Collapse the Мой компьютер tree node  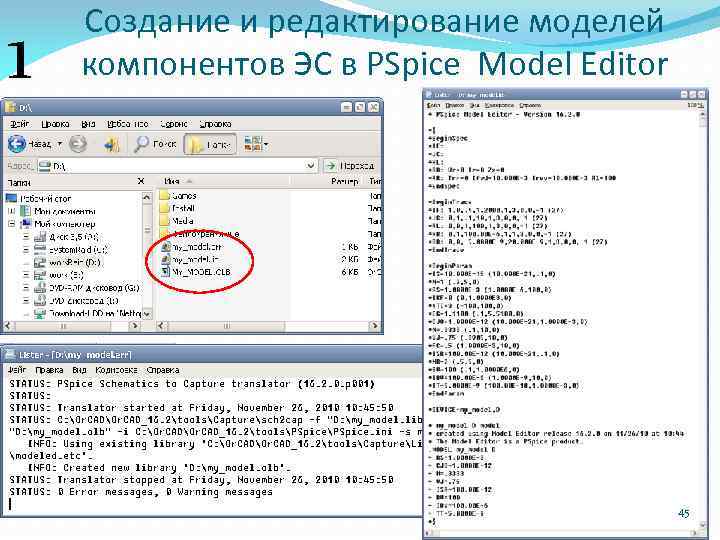coord(11,224)
